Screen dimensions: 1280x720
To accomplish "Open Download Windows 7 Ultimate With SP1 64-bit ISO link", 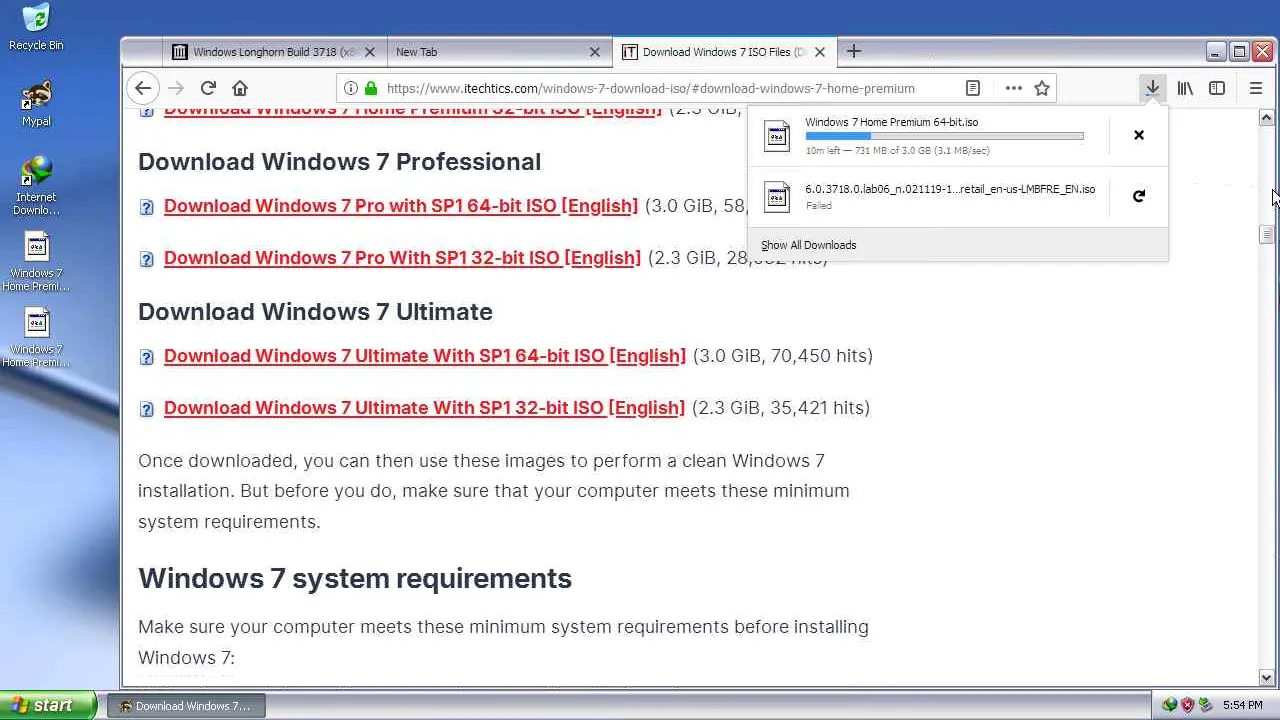I will pyautogui.click(x=425, y=356).
